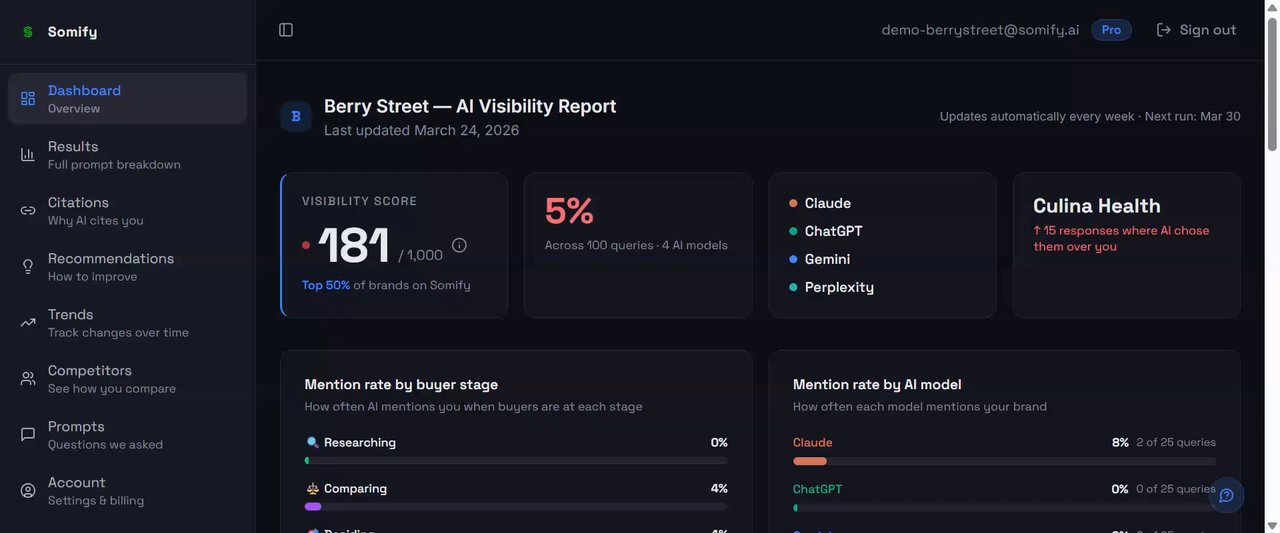Open the floating chat support button
The width and height of the screenshot is (1280, 533).
[1226, 495]
